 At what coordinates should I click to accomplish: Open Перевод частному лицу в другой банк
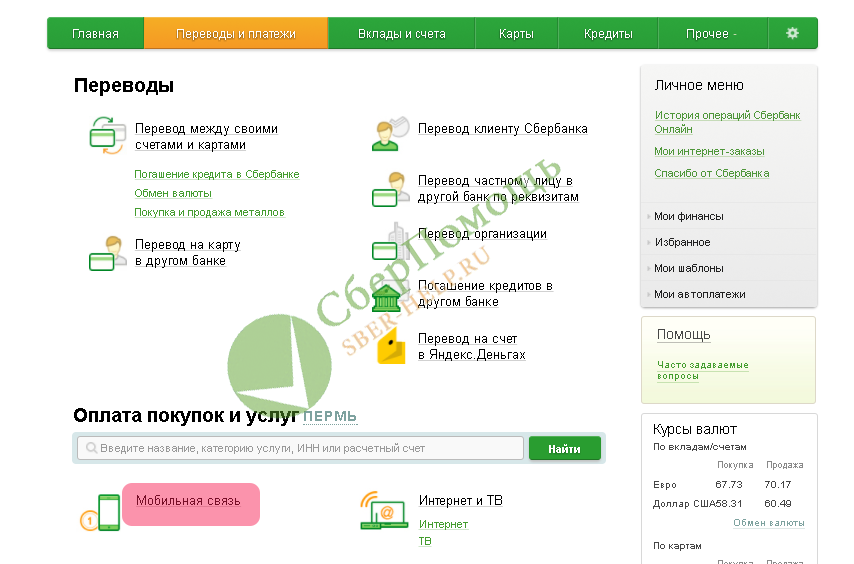click(498, 188)
